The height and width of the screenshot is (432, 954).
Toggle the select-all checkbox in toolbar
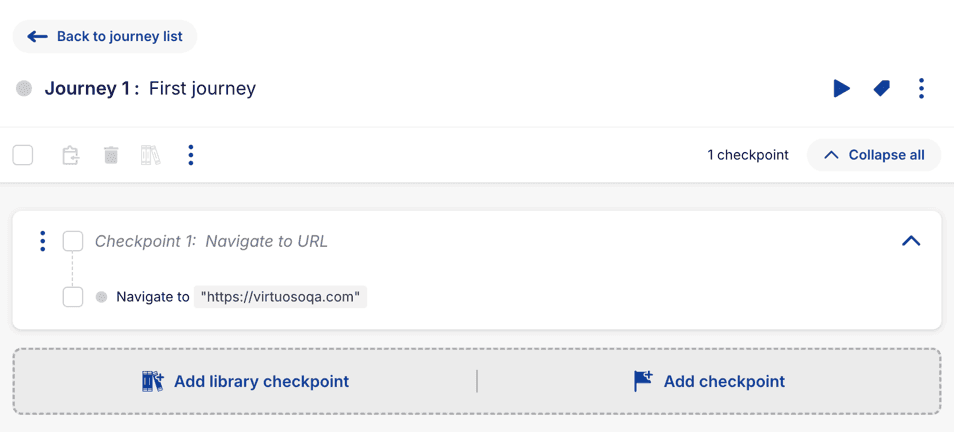point(23,155)
